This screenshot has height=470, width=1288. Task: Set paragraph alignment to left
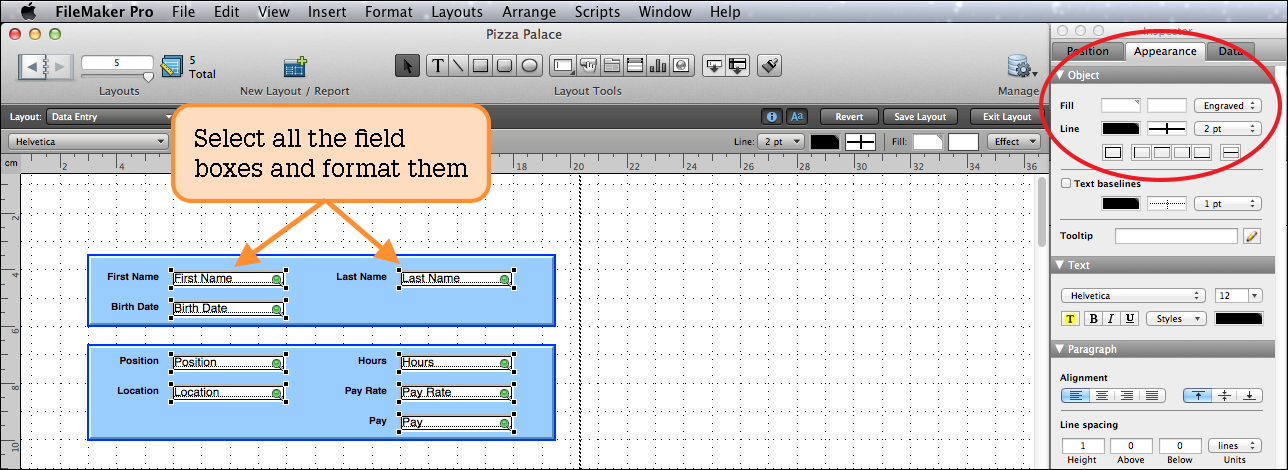point(1075,396)
